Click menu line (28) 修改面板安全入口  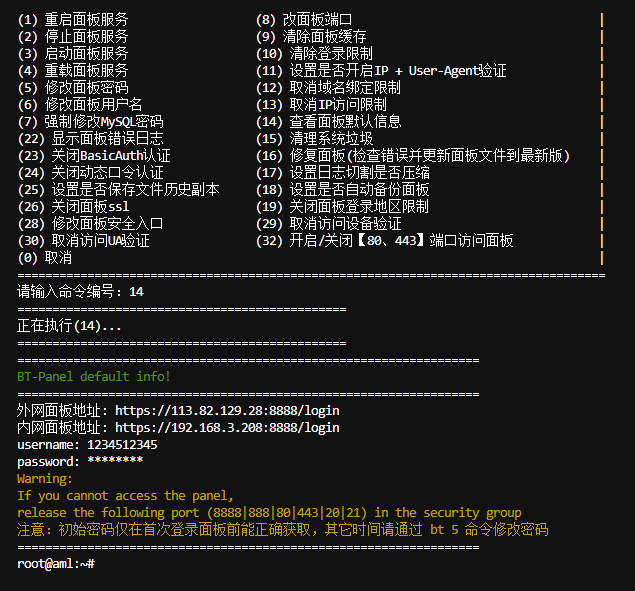[x=90, y=224]
